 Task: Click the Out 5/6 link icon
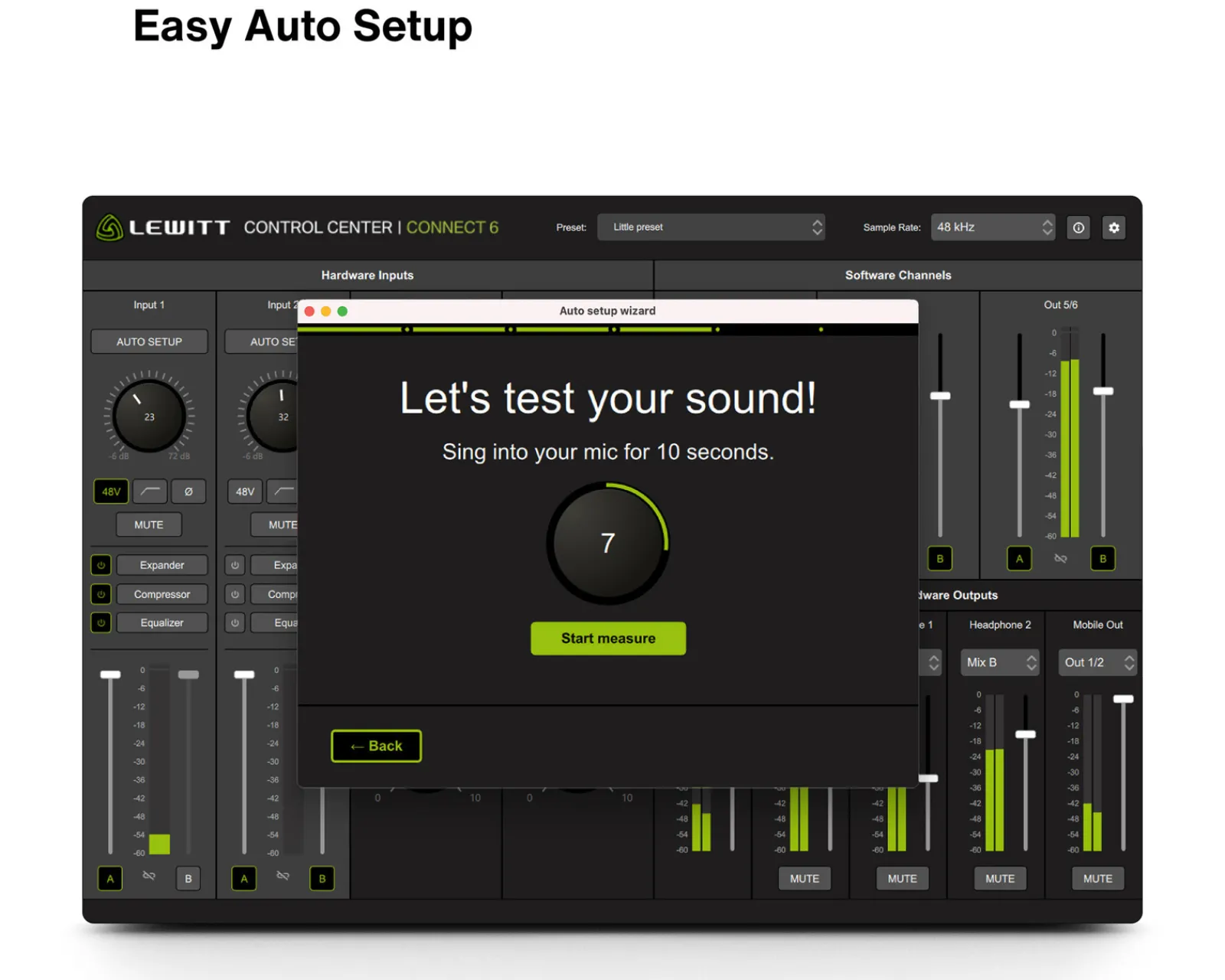1060,559
